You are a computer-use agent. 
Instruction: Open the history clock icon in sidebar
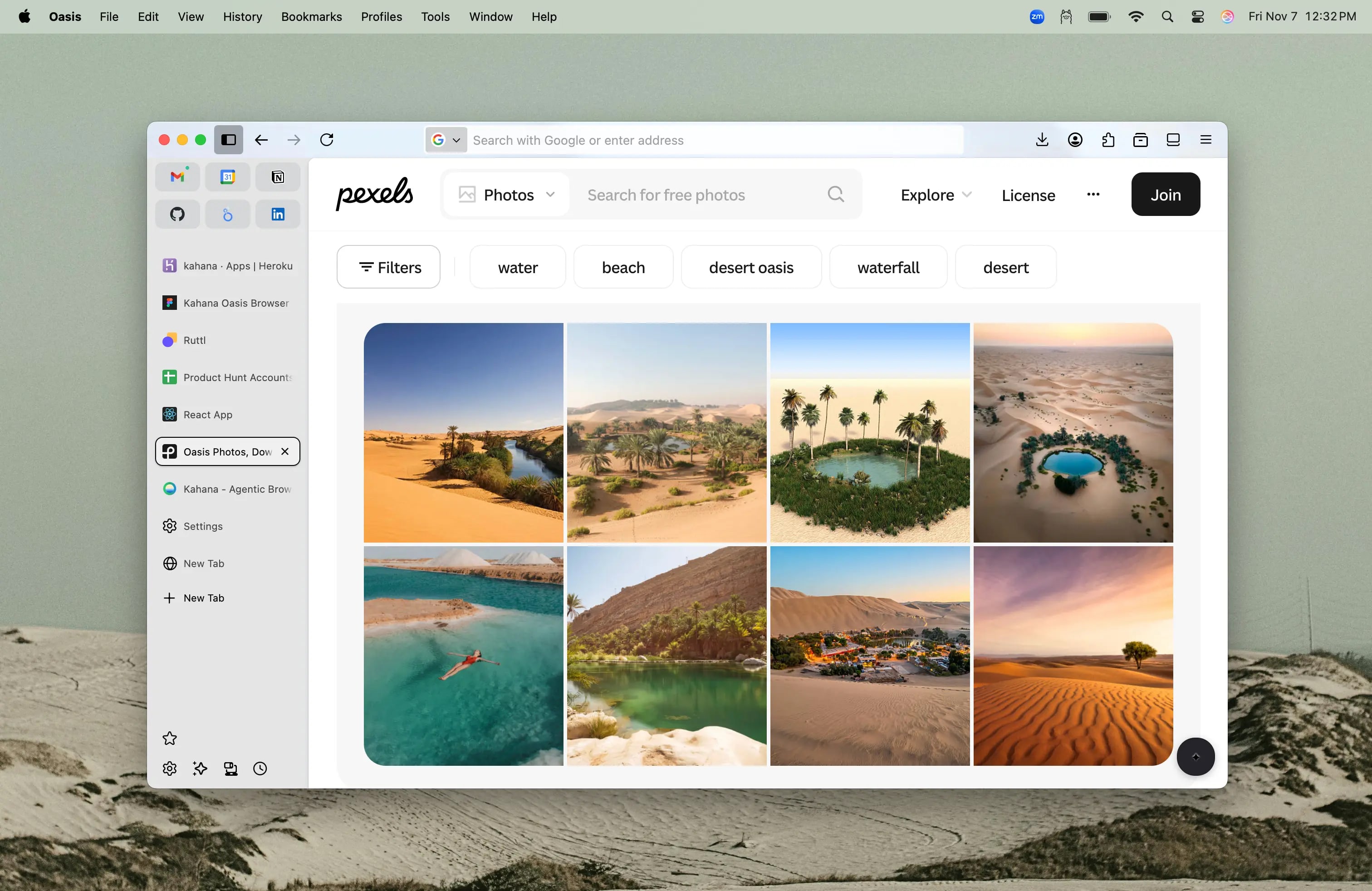click(260, 768)
